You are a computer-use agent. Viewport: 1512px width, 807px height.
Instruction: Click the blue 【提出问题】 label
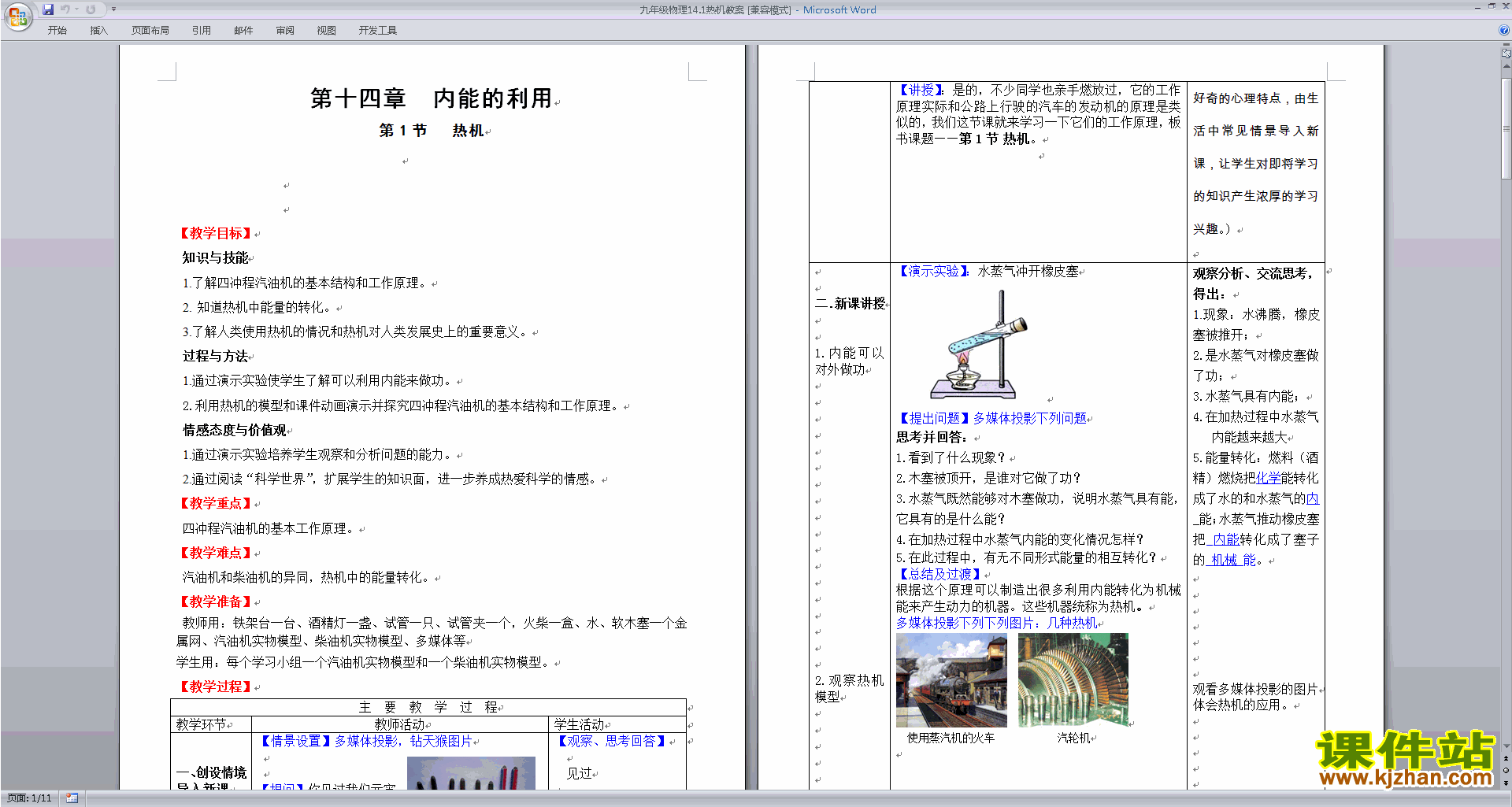click(933, 418)
